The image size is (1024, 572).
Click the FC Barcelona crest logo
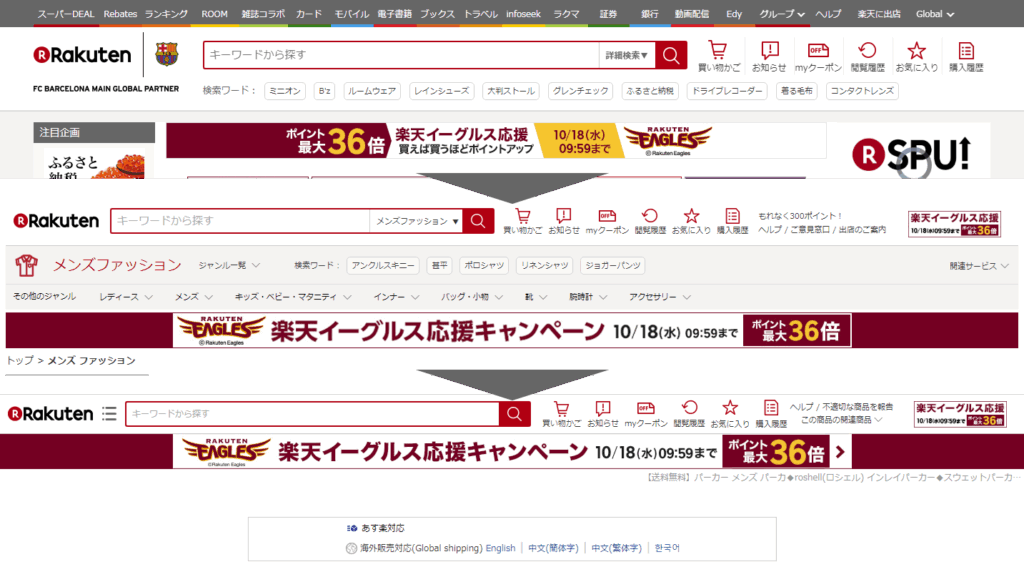(x=167, y=54)
